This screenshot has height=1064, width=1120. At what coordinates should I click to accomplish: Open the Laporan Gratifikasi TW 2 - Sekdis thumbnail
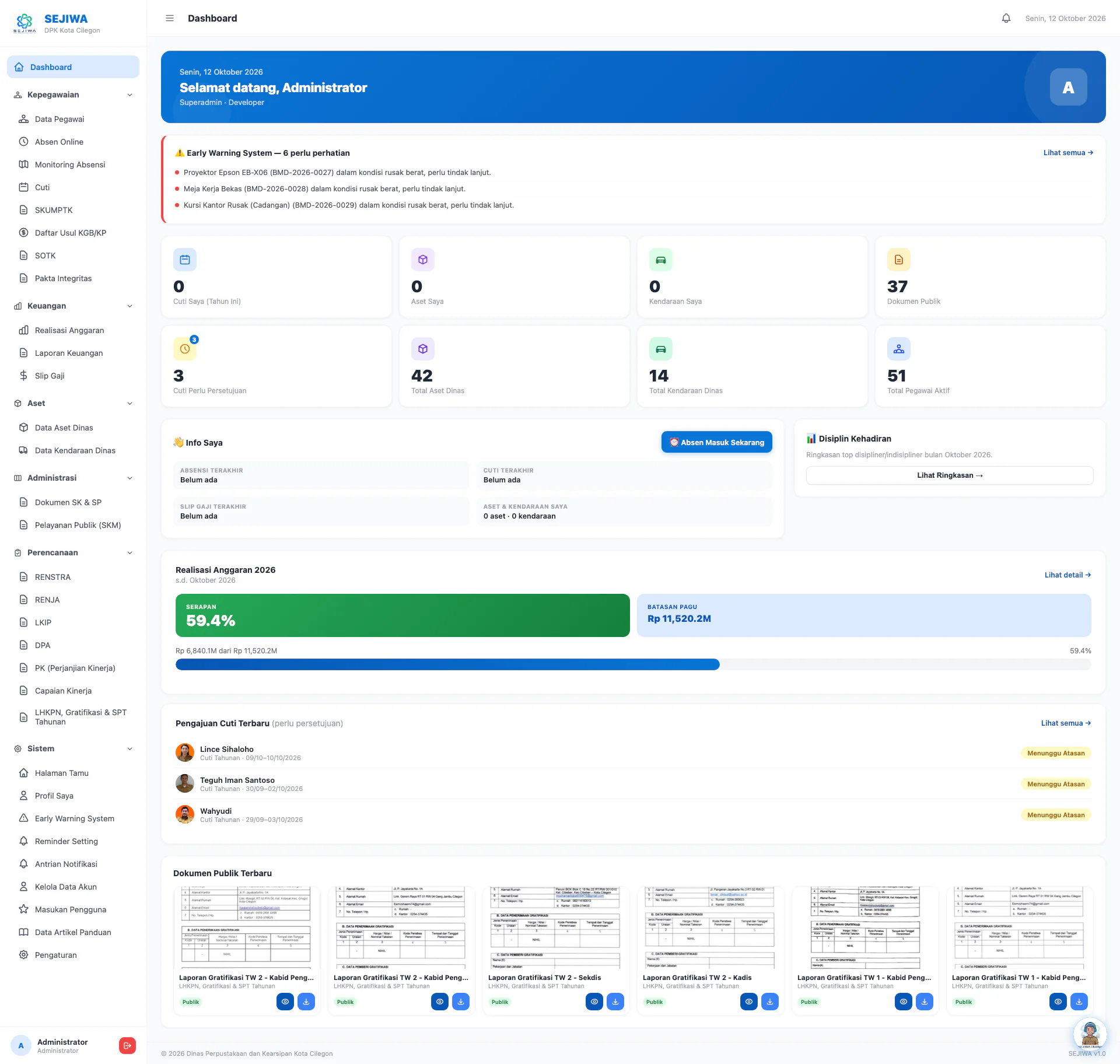556,928
